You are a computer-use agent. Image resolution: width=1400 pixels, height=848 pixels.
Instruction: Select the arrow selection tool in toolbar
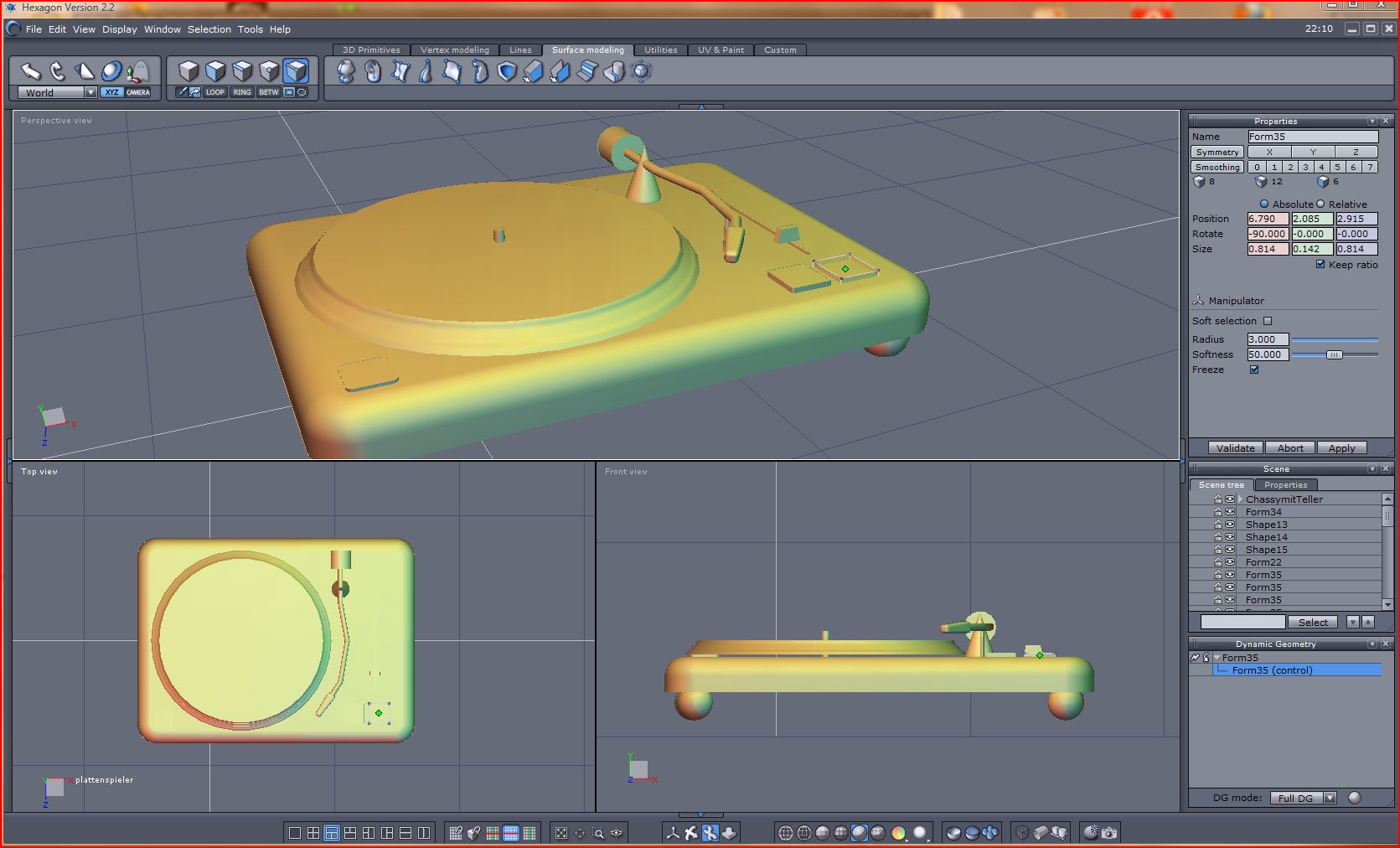point(31,71)
